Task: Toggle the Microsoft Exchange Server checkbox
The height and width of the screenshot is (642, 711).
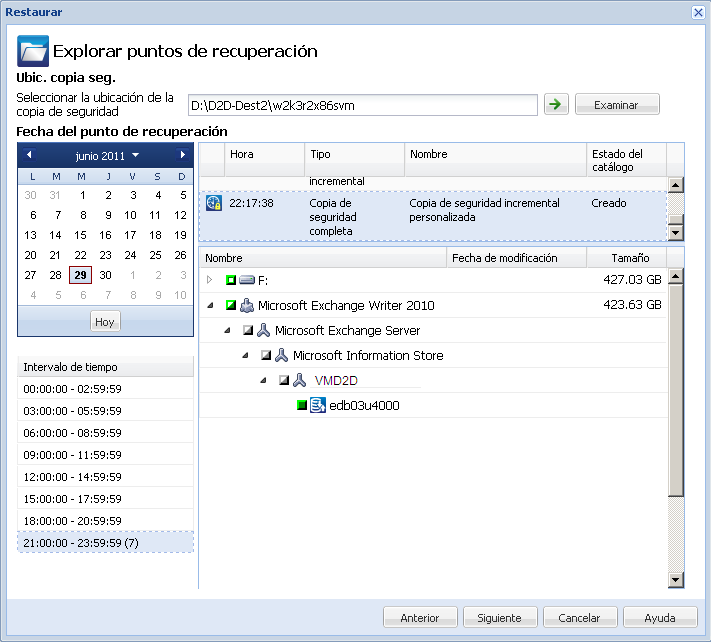Action: tap(247, 331)
